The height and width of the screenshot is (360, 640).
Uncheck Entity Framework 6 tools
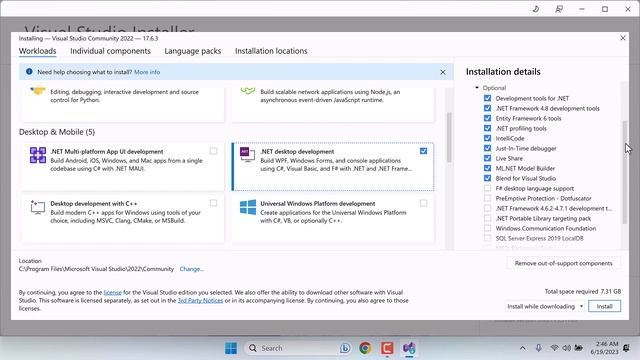(487, 118)
